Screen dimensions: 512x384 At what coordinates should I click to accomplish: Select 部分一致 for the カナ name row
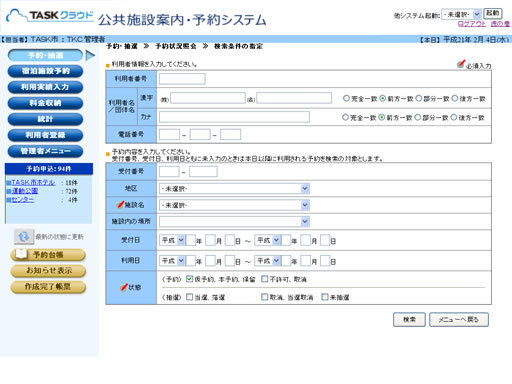coord(418,117)
